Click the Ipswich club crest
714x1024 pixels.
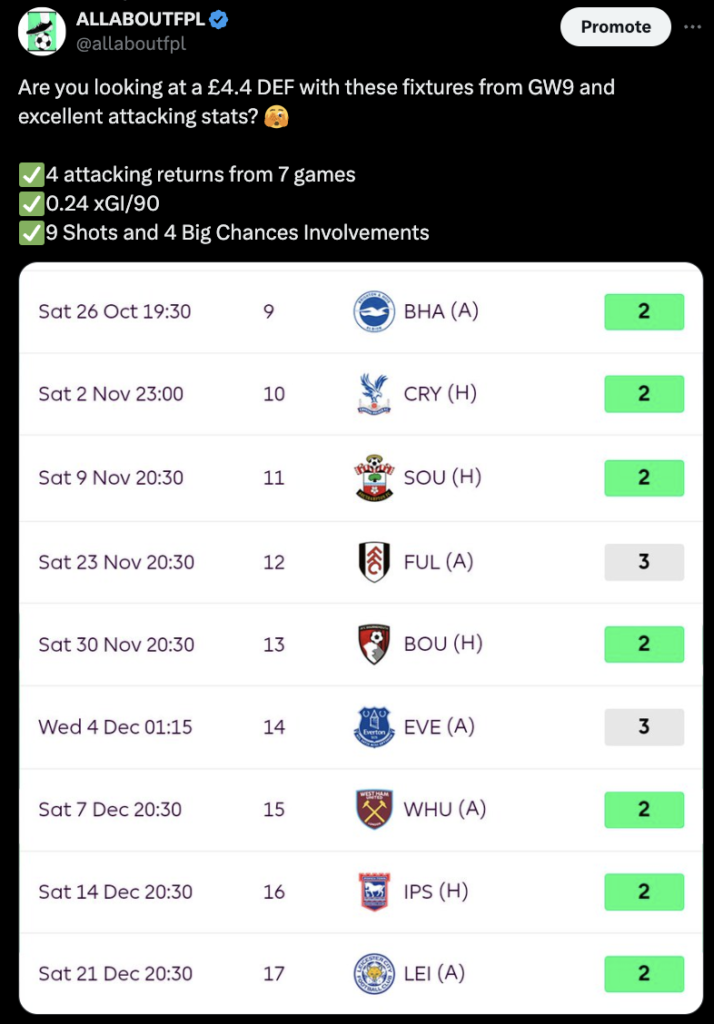374,891
